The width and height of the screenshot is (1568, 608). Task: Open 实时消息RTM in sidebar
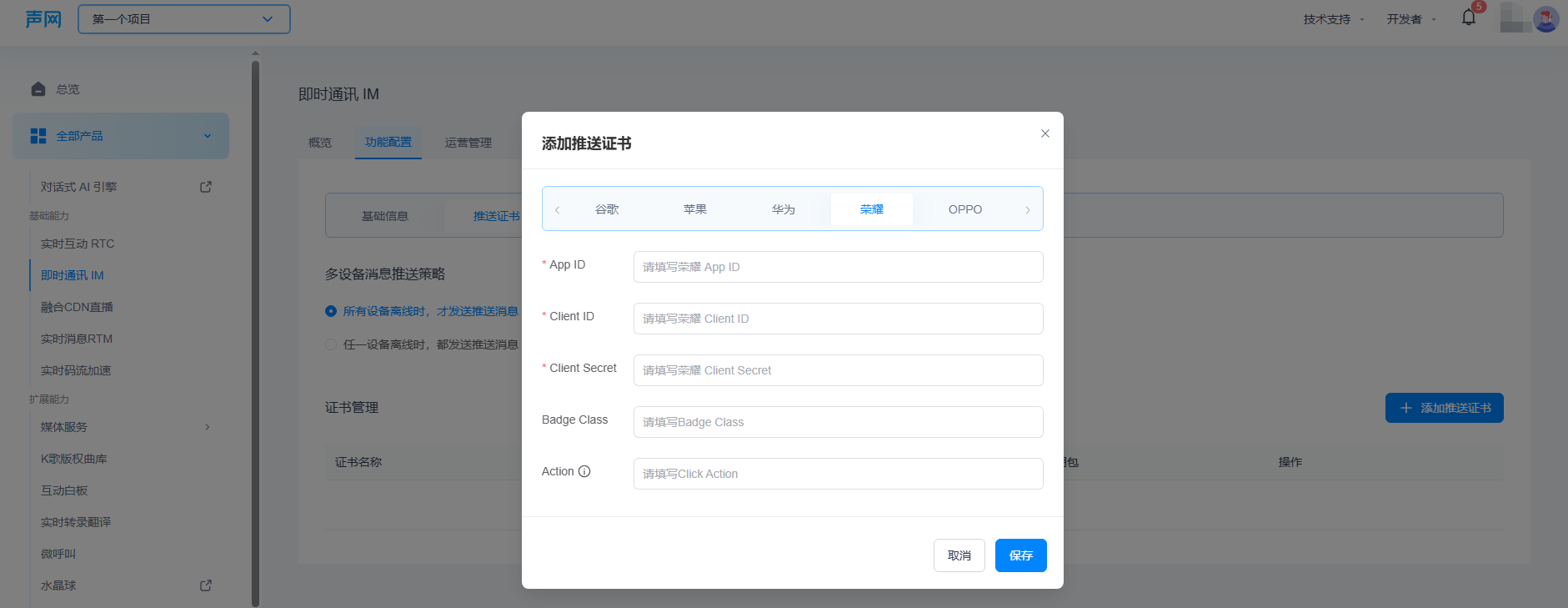point(77,339)
